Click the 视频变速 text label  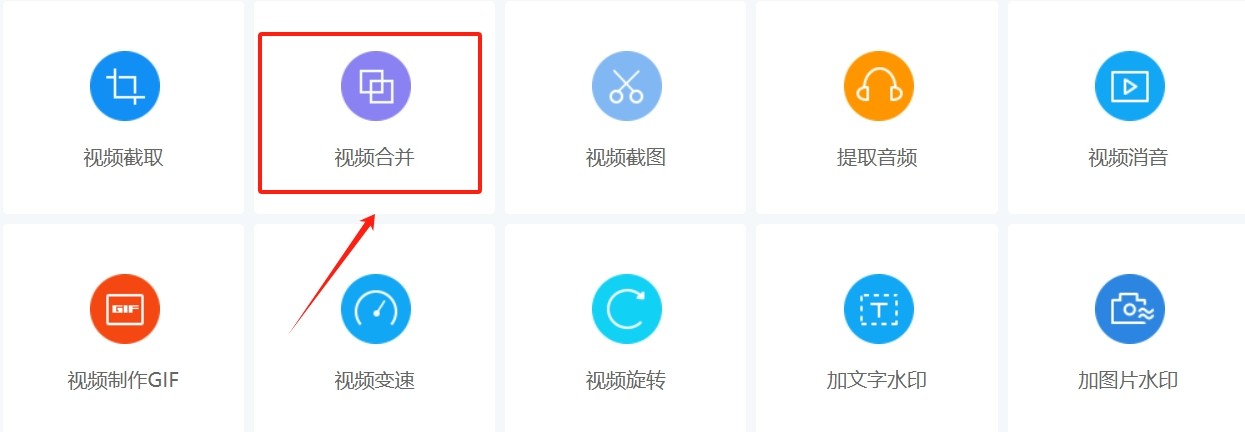pos(374,381)
